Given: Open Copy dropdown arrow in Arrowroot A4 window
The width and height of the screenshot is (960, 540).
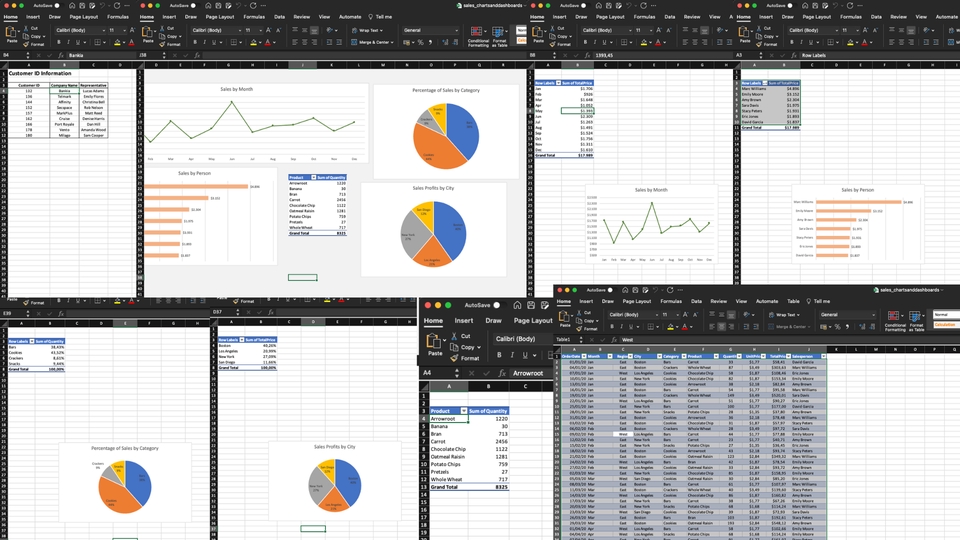Looking at the screenshot, I should (x=479, y=347).
